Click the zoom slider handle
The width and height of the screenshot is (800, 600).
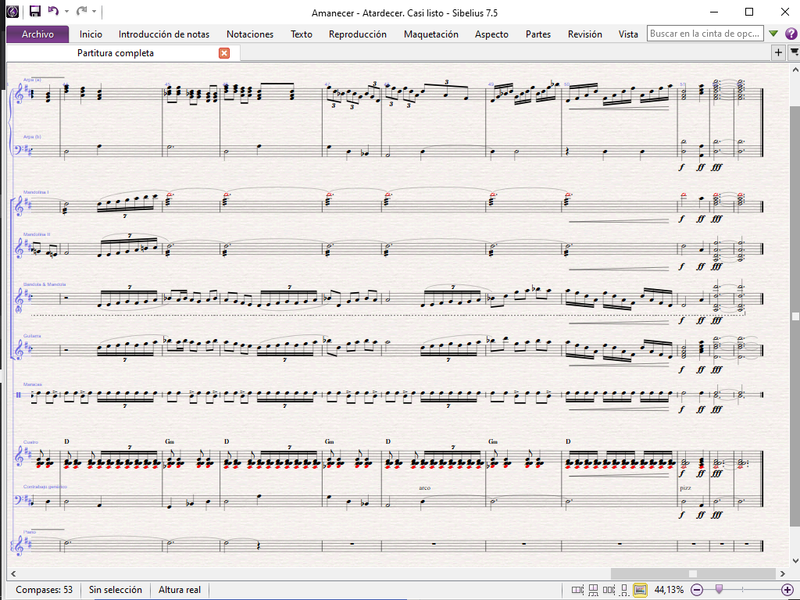(719, 590)
